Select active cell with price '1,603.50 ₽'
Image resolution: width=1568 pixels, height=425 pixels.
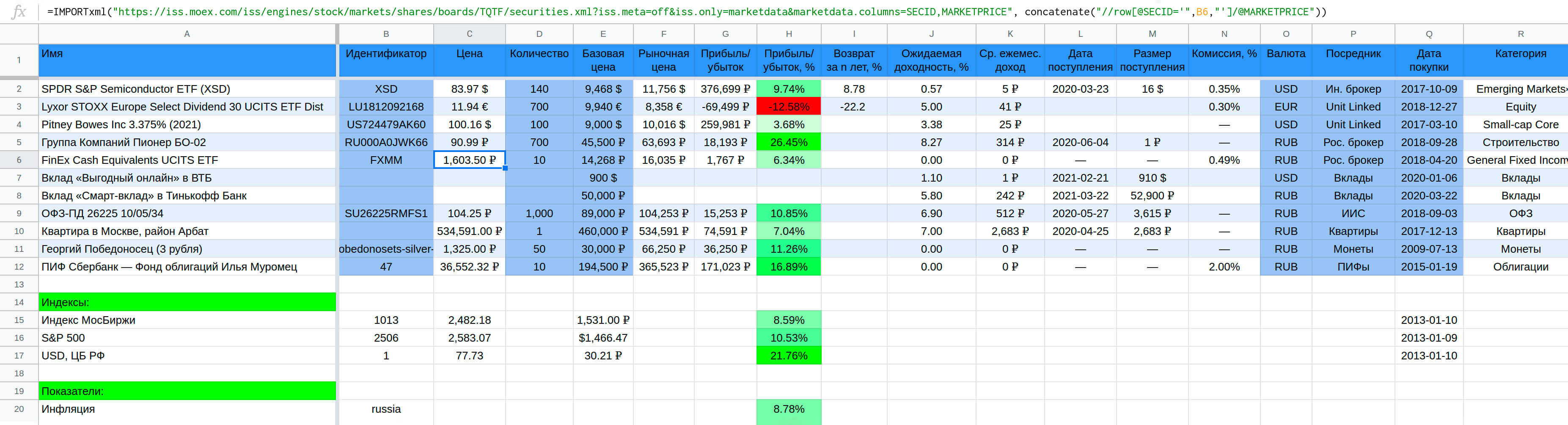[x=469, y=160]
